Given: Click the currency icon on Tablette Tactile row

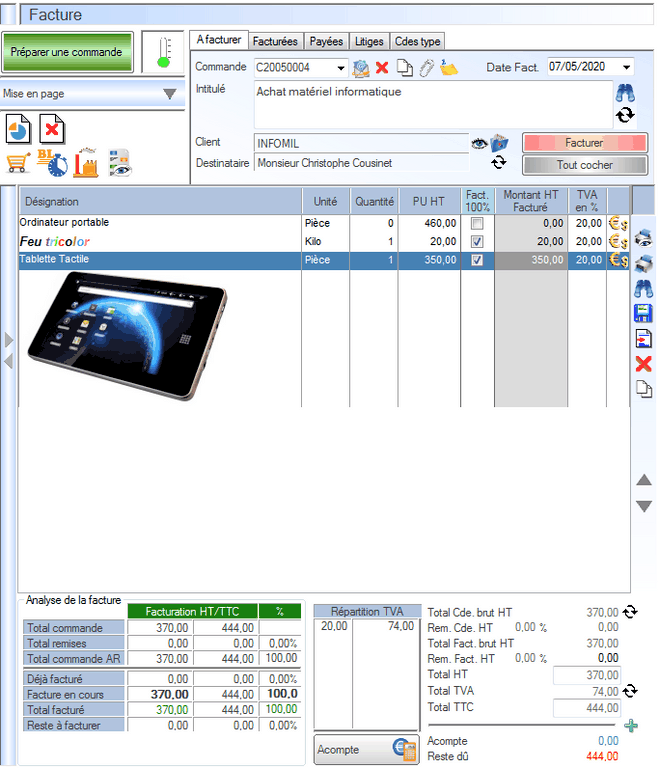Looking at the screenshot, I should 618,260.
